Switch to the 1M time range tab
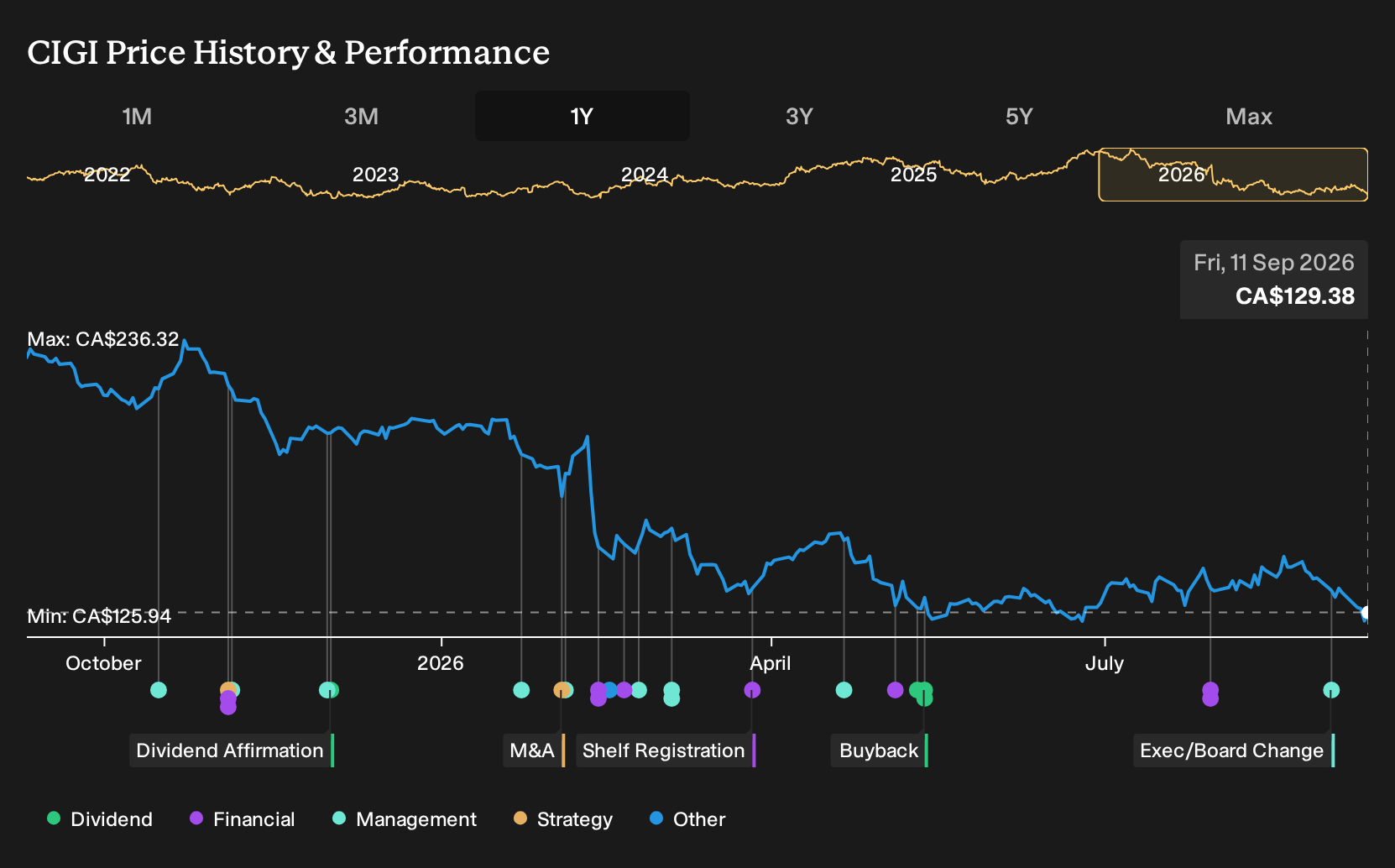1395x868 pixels. 137,116
